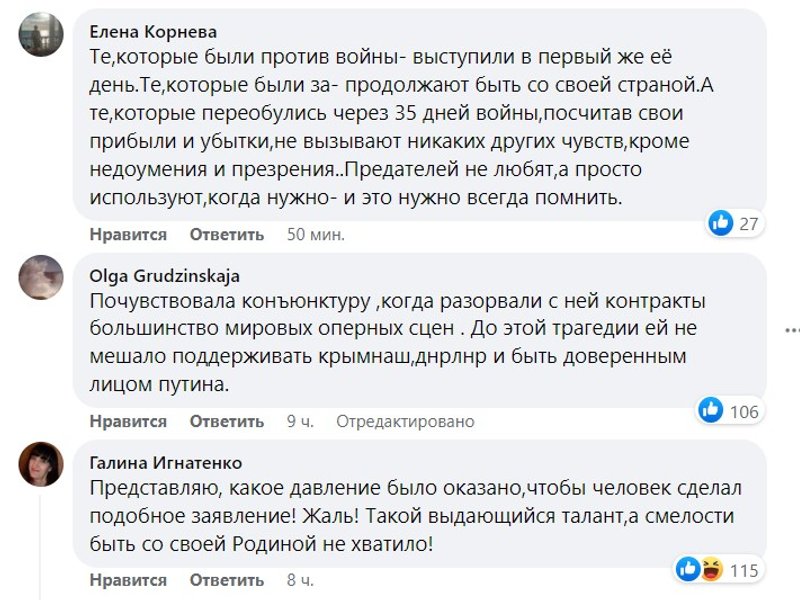This screenshot has width=800, height=600.
Task: Open Olga Grudzinskaja's avatar
Action: pyautogui.click(x=41, y=276)
